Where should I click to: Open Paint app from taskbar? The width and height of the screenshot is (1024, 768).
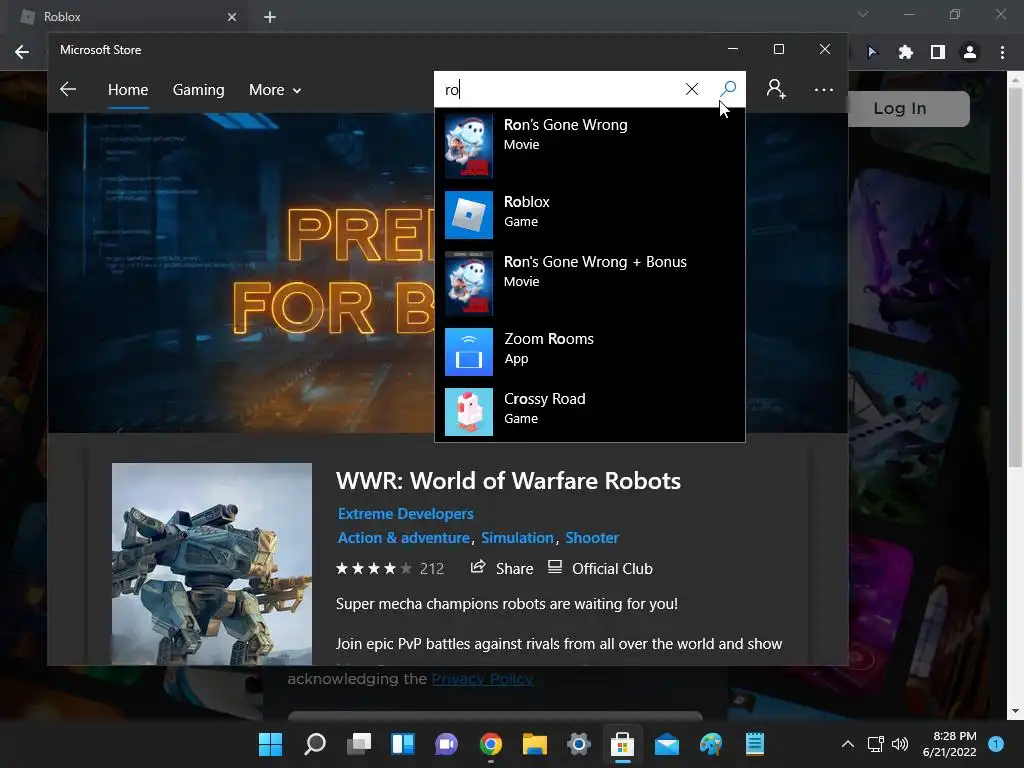coord(711,744)
